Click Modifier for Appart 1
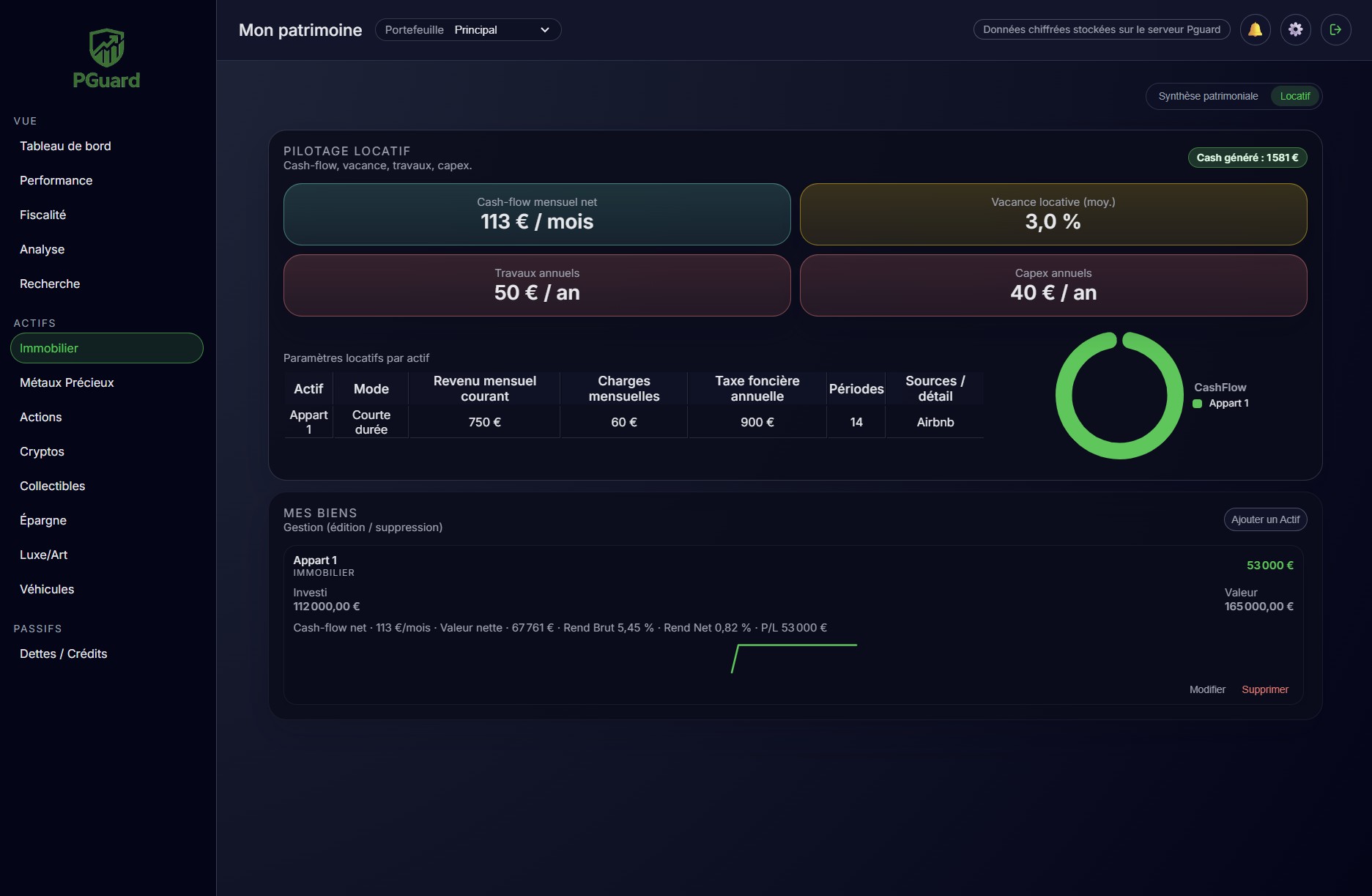The width and height of the screenshot is (1372, 896). (1206, 689)
